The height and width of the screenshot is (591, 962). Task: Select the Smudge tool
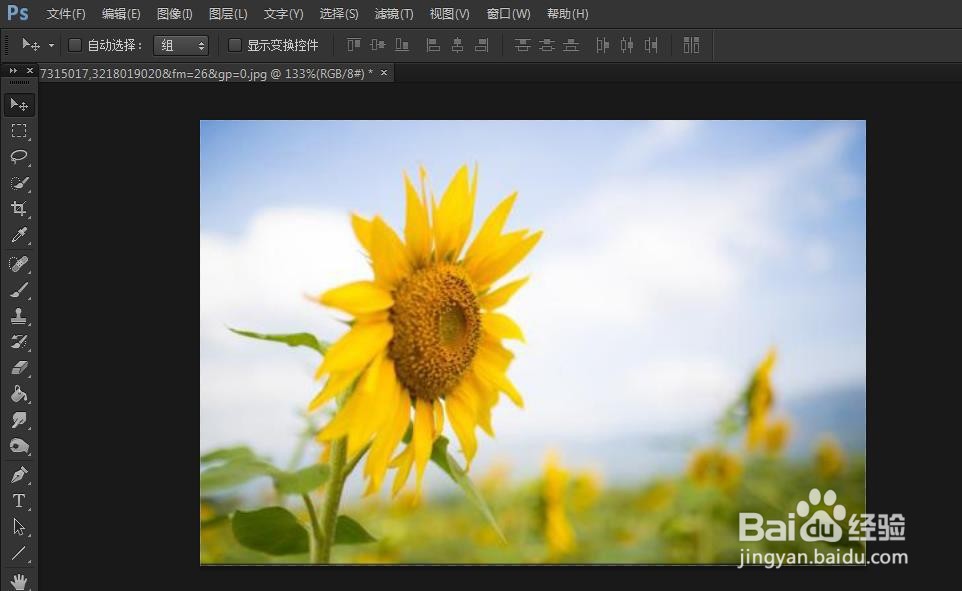19,420
